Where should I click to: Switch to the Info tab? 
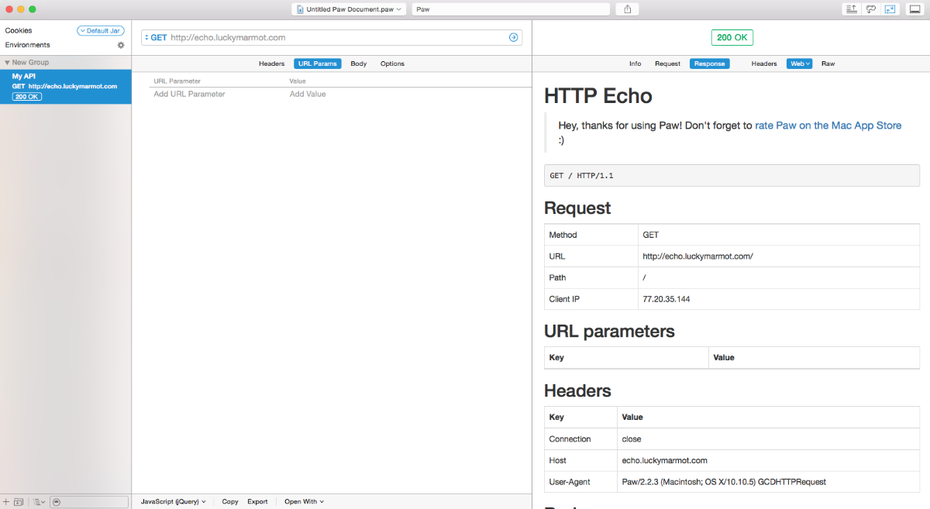point(635,63)
